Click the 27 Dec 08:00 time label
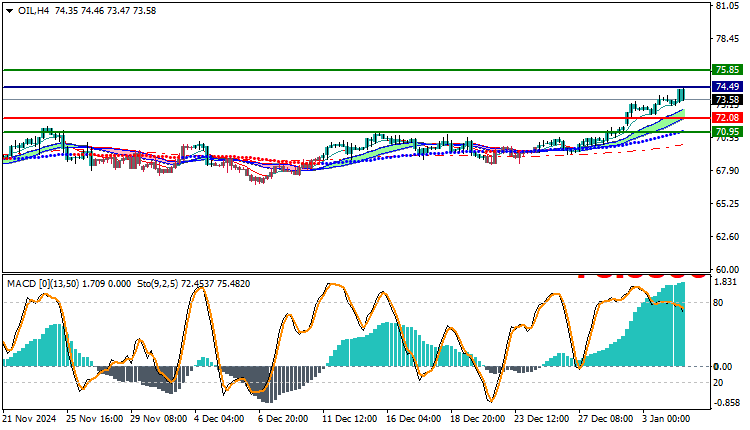Screen dimensions: 750x430 [607, 419]
